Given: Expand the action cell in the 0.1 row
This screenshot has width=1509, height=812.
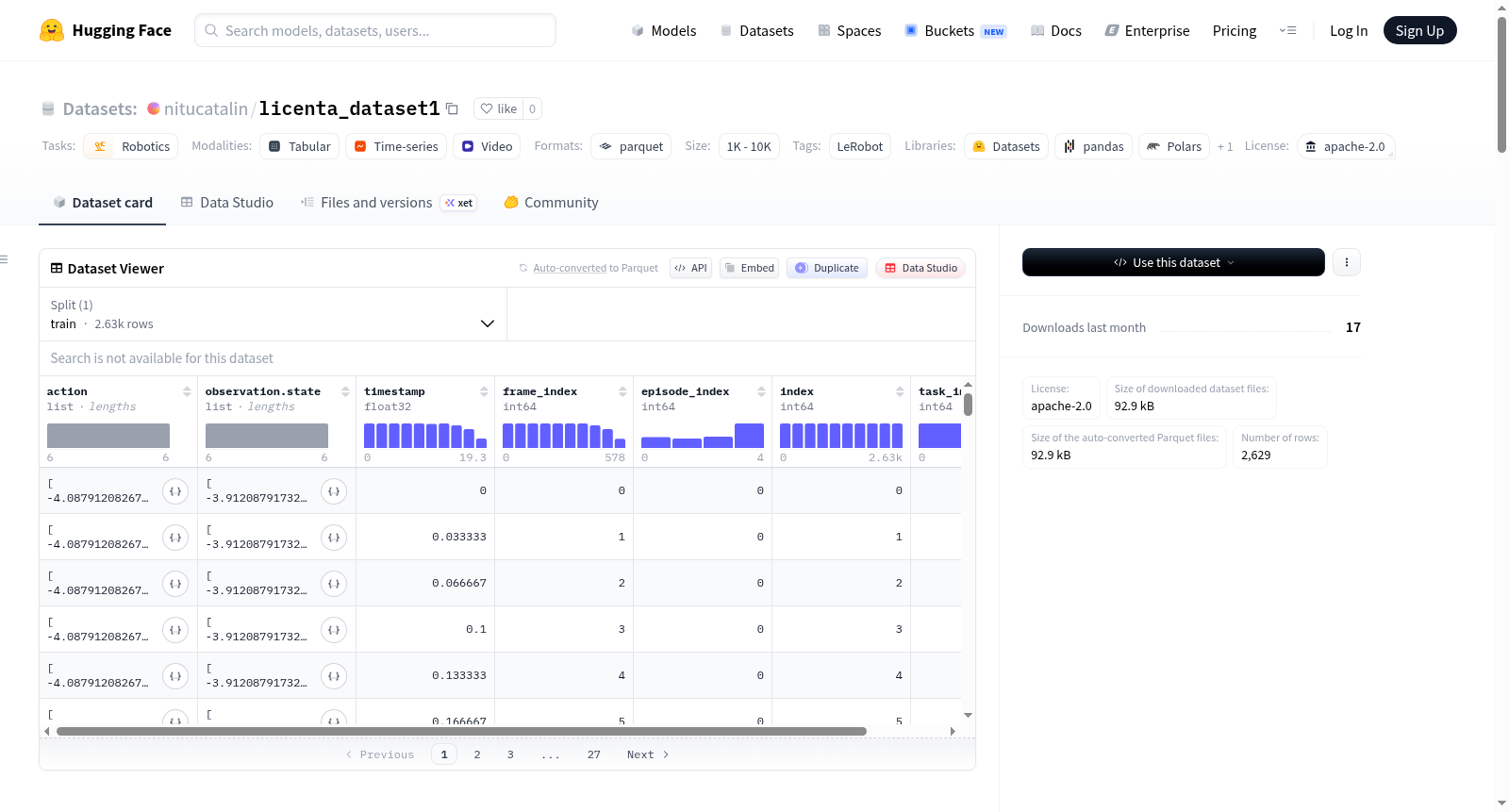Looking at the screenshot, I should 175,630.
